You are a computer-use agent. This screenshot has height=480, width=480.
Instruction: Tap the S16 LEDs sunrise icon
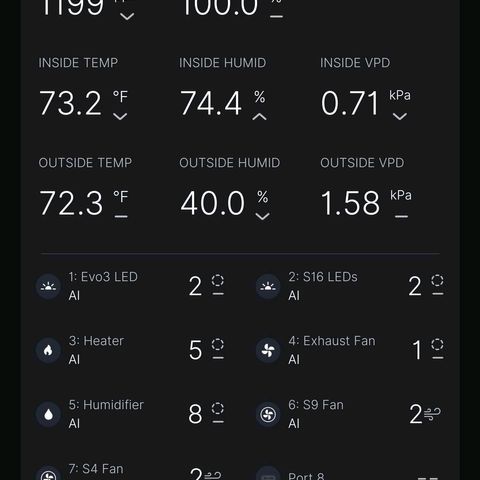(x=268, y=286)
